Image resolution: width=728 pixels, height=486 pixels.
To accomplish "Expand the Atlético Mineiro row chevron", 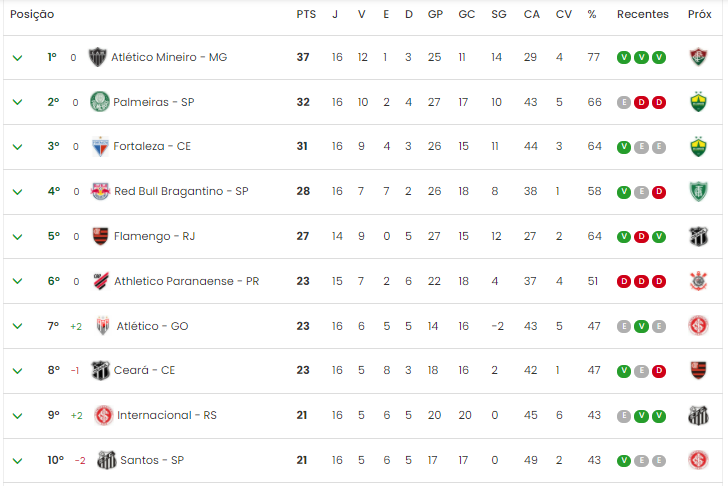I will 17,58.
